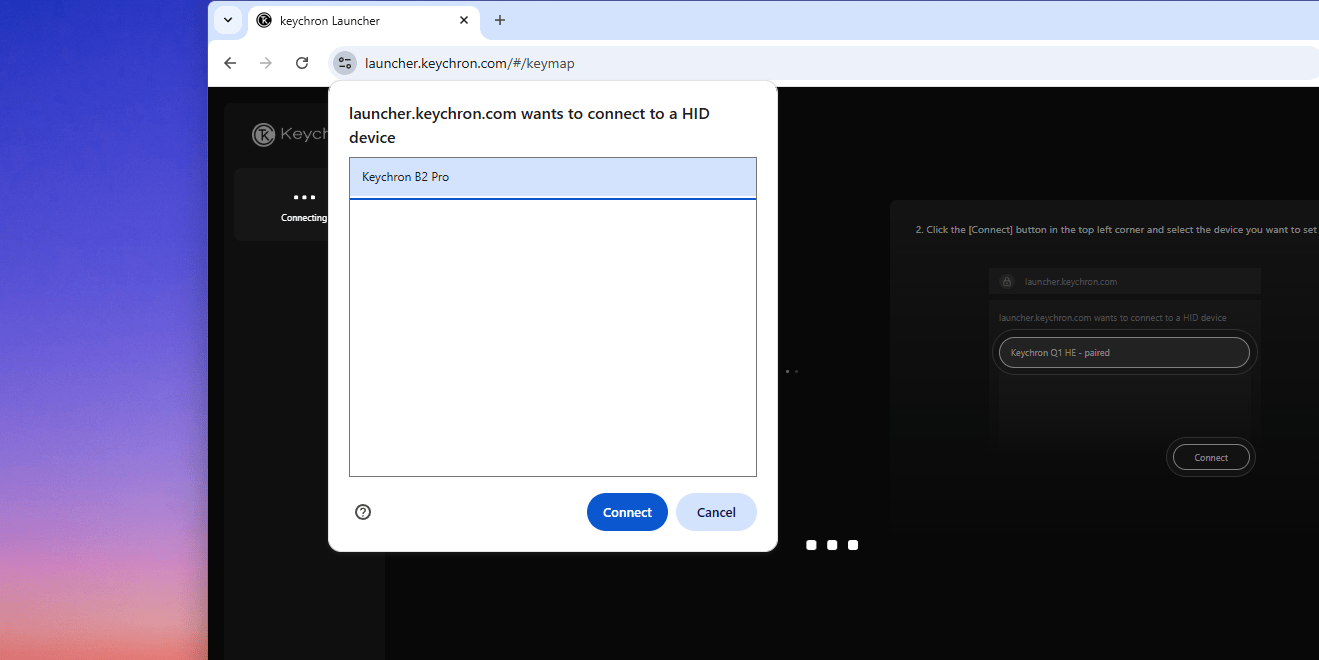Cancel the HID connection dialog
The width and height of the screenshot is (1319, 660).
[716, 512]
